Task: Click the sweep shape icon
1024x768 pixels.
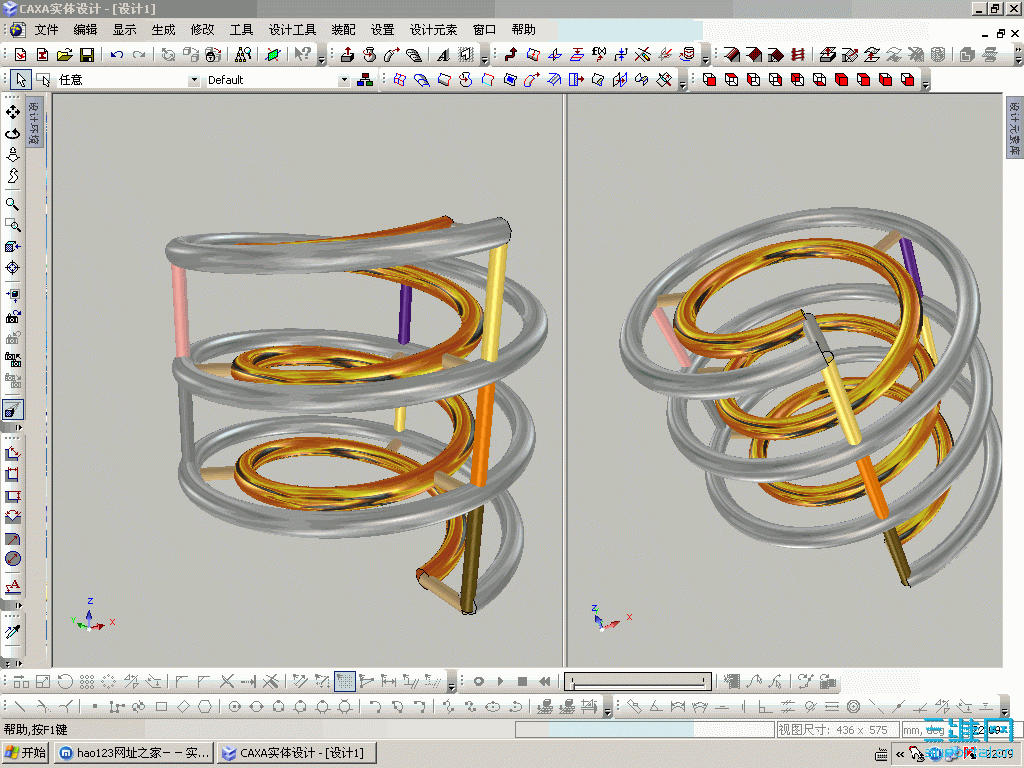Action: point(391,55)
